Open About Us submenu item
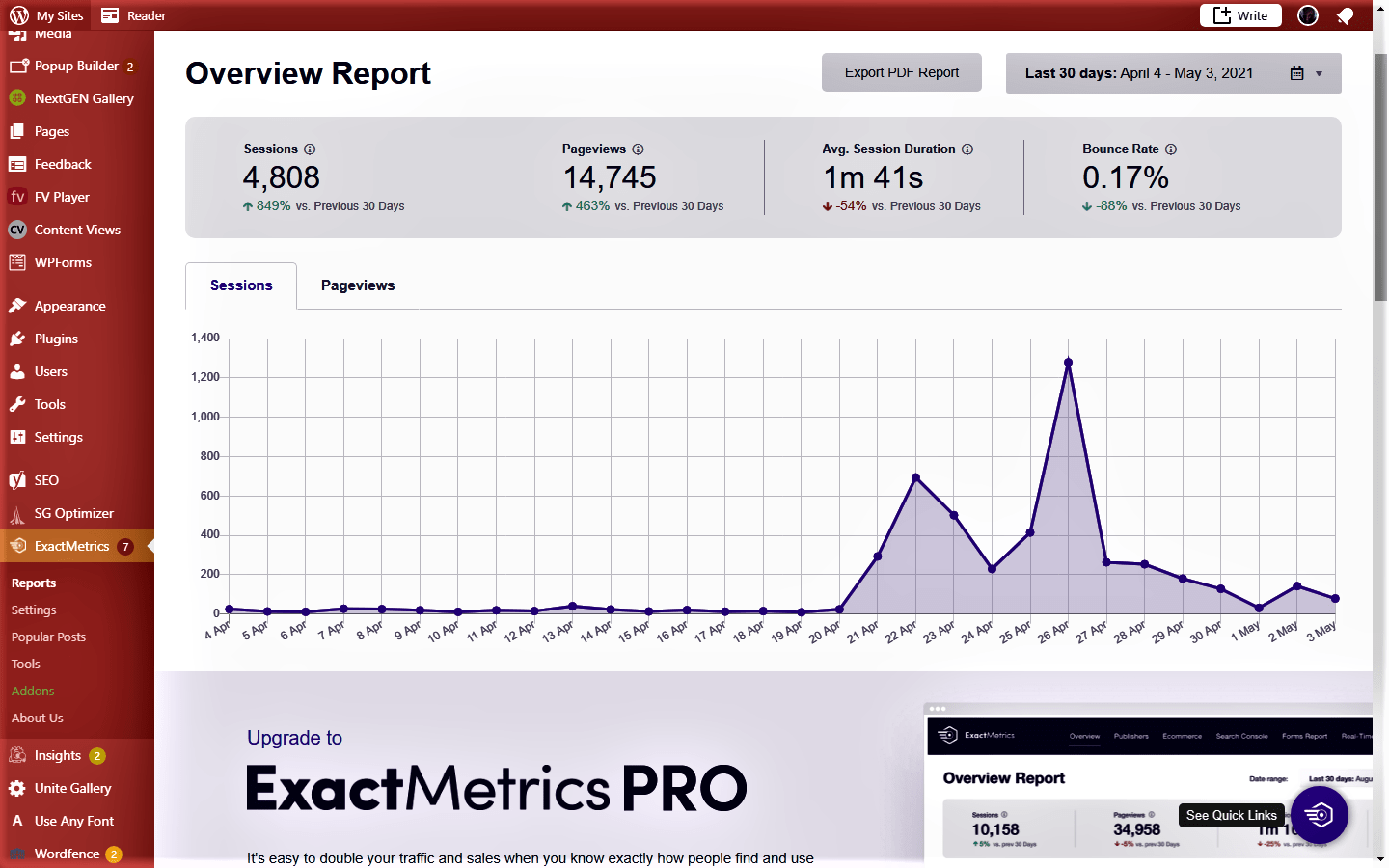This screenshot has height=868, width=1389. point(38,718)
